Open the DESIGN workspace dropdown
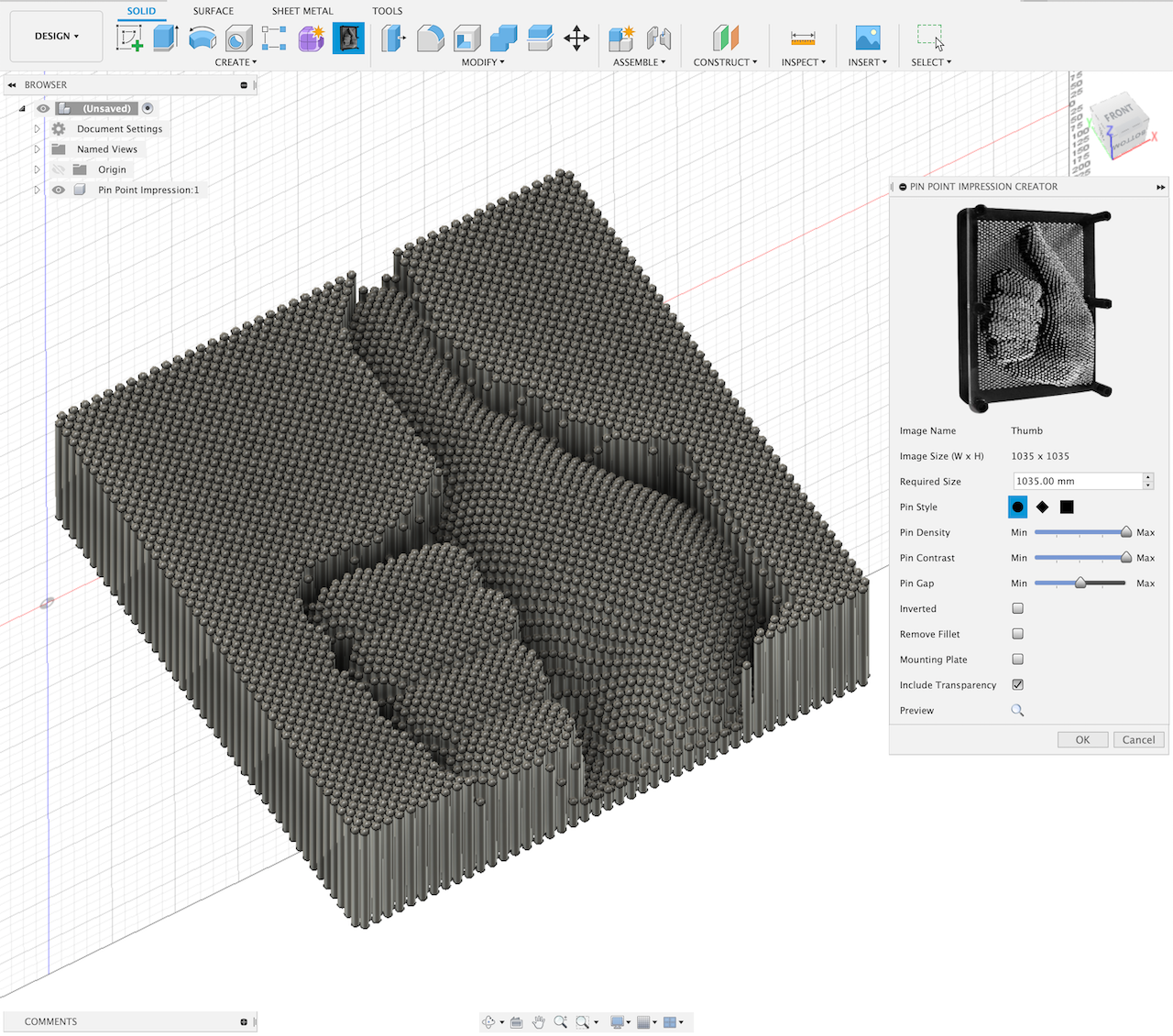Viewport: 1173px width, 1036px height. [x=57, y=36]
